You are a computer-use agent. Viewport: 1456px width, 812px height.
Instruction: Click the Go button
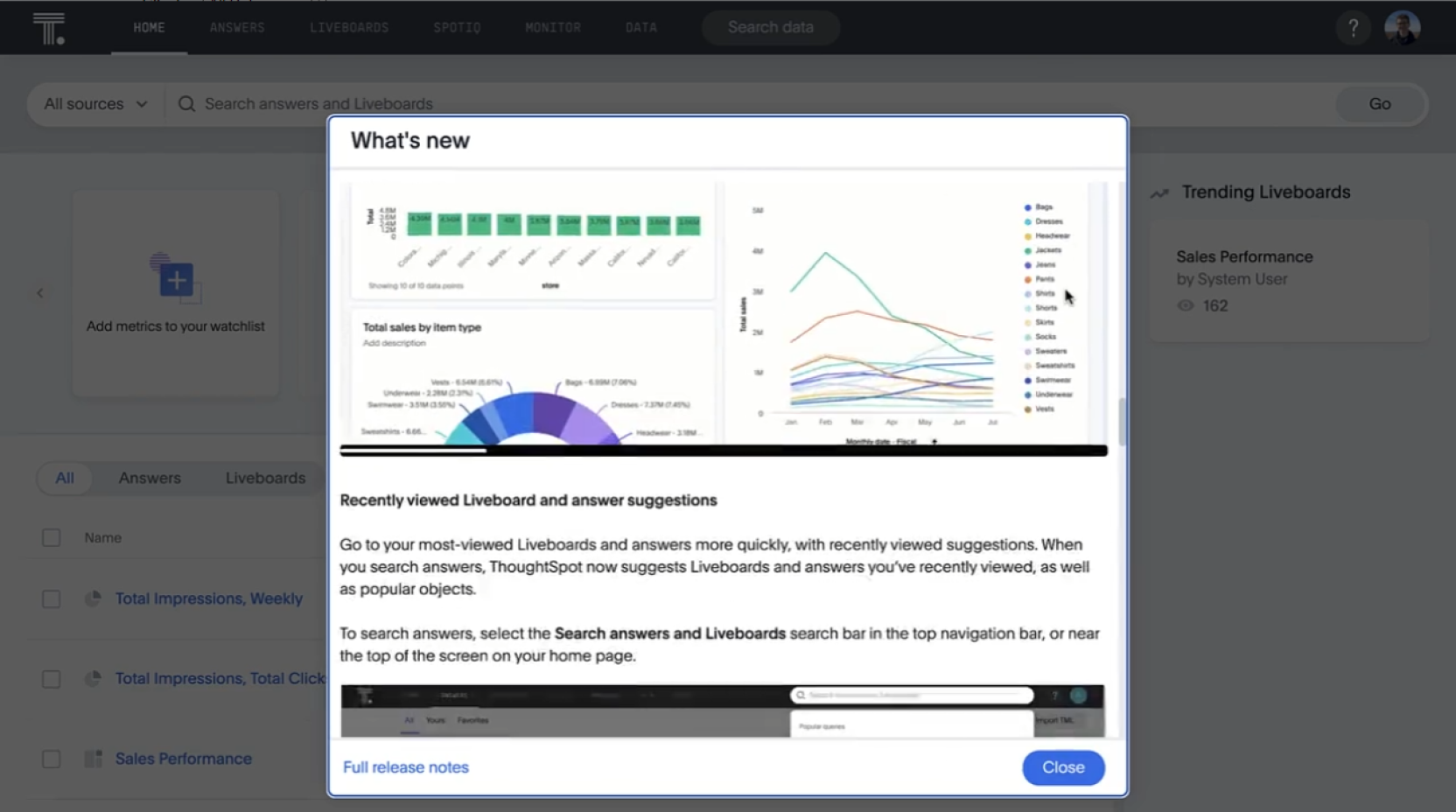[x=1380, y=104]
